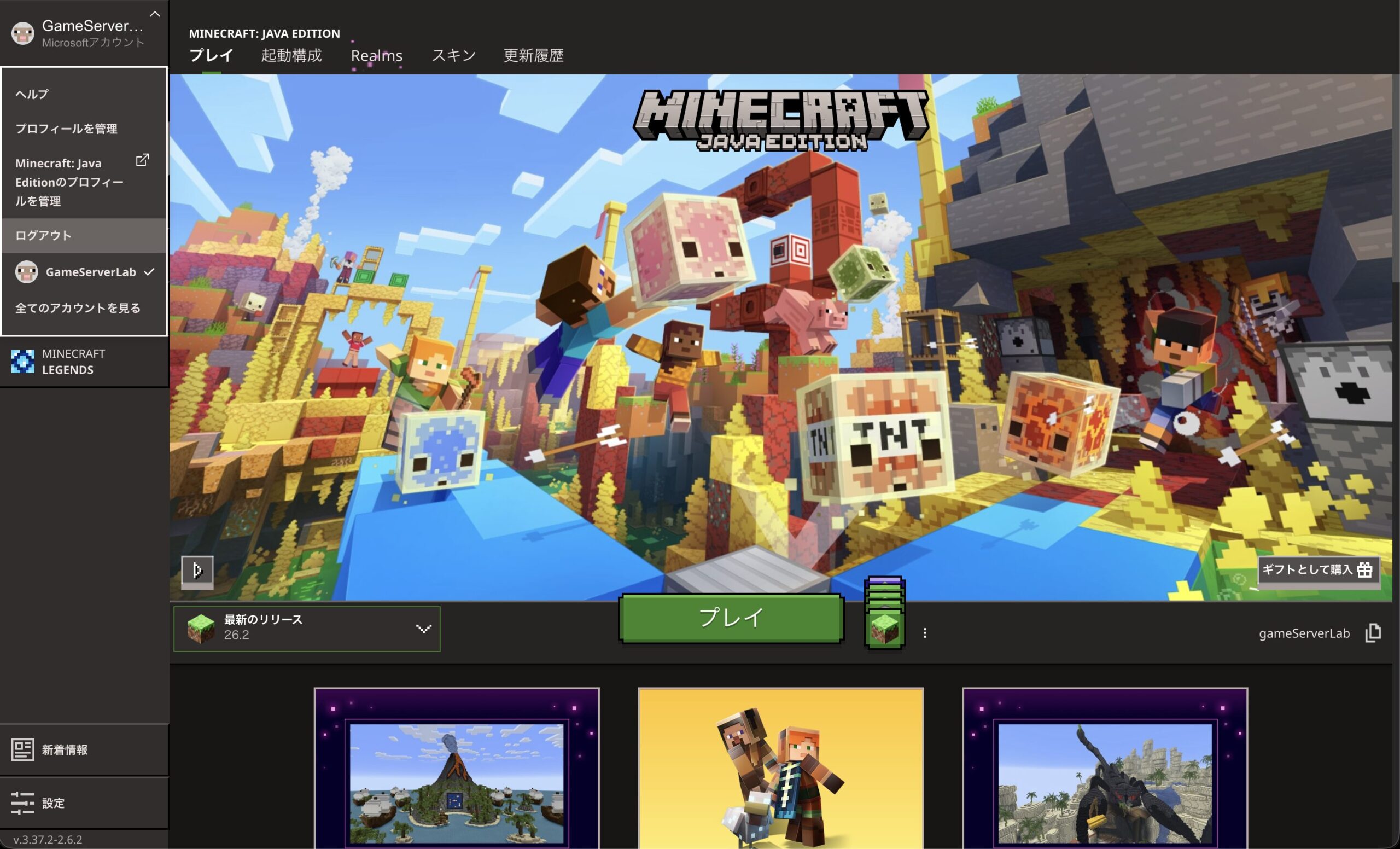Click the Minecraft Legends sidebar icon

click(23, 362)
